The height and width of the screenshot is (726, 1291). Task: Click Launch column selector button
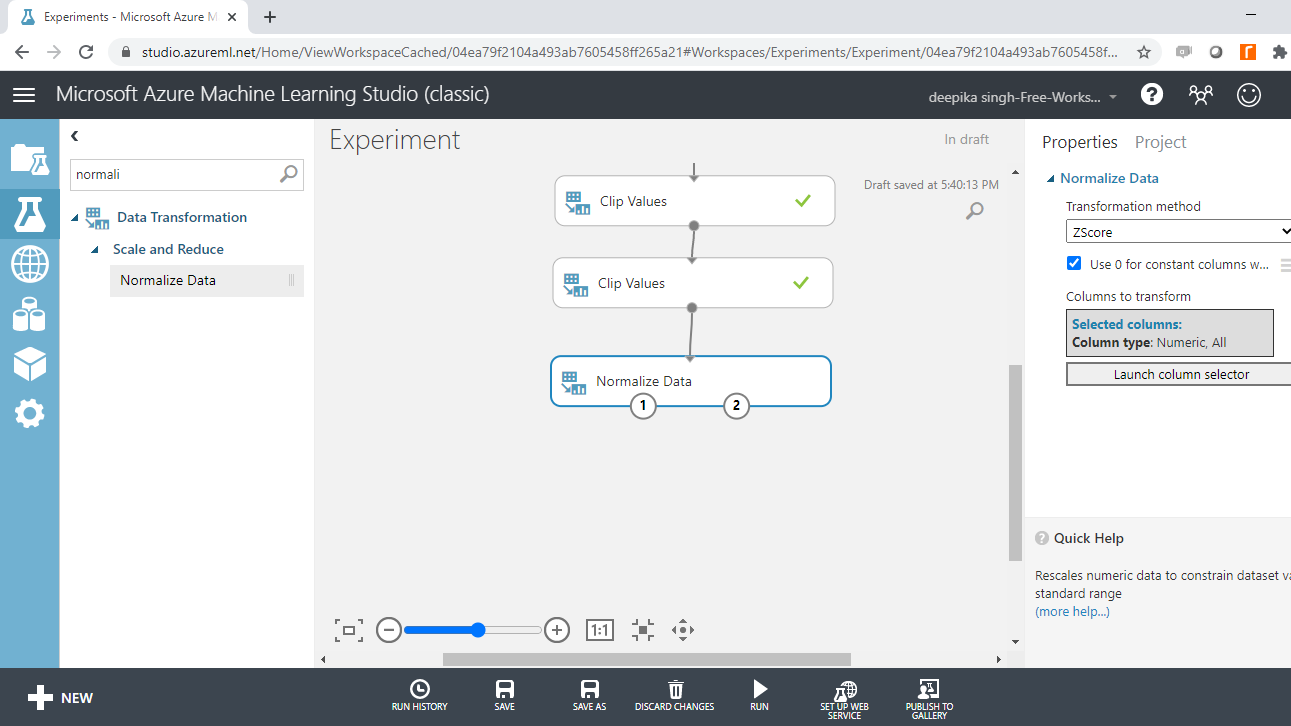1181,374
